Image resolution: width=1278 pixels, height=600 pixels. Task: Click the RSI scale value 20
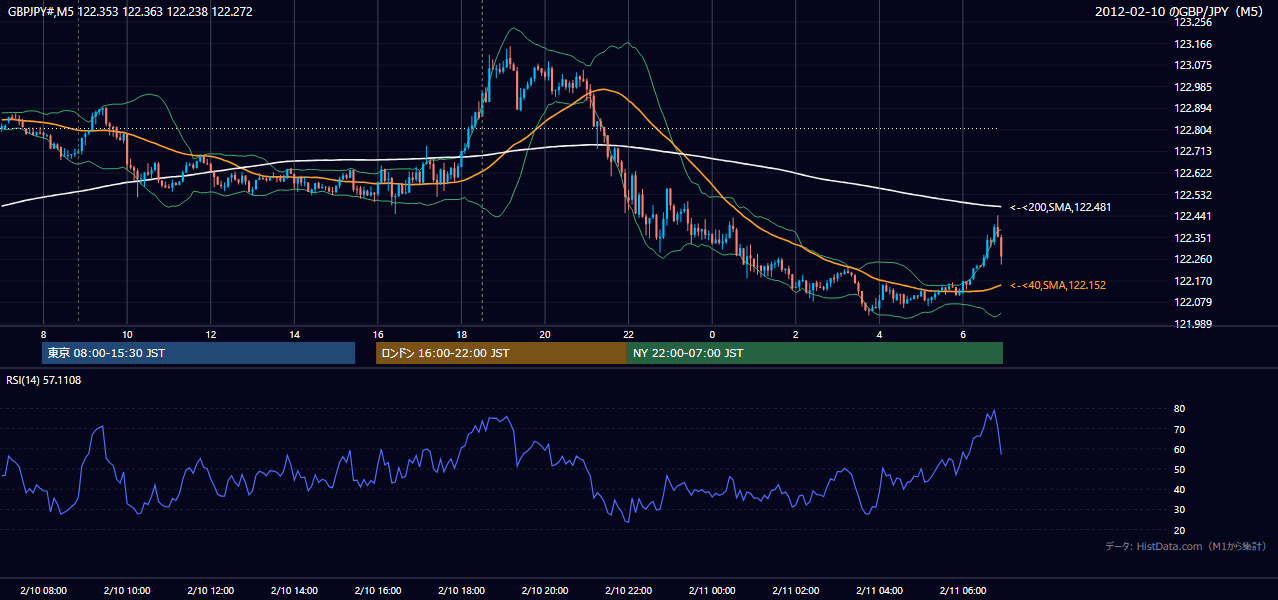click(1180, 530)
